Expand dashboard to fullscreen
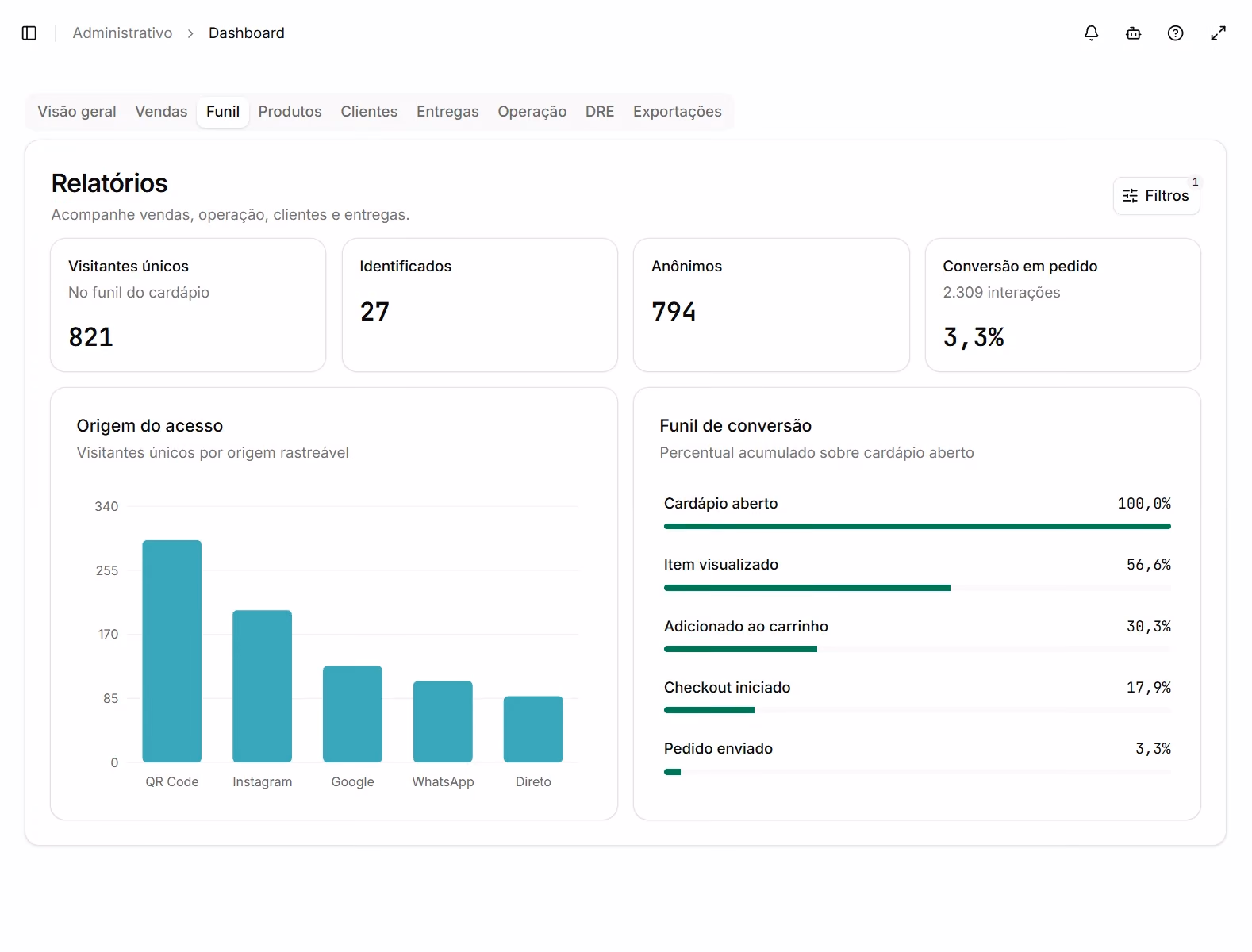Image resolution: width=1252 pixels, height=952 pixels. (1218, 33)
